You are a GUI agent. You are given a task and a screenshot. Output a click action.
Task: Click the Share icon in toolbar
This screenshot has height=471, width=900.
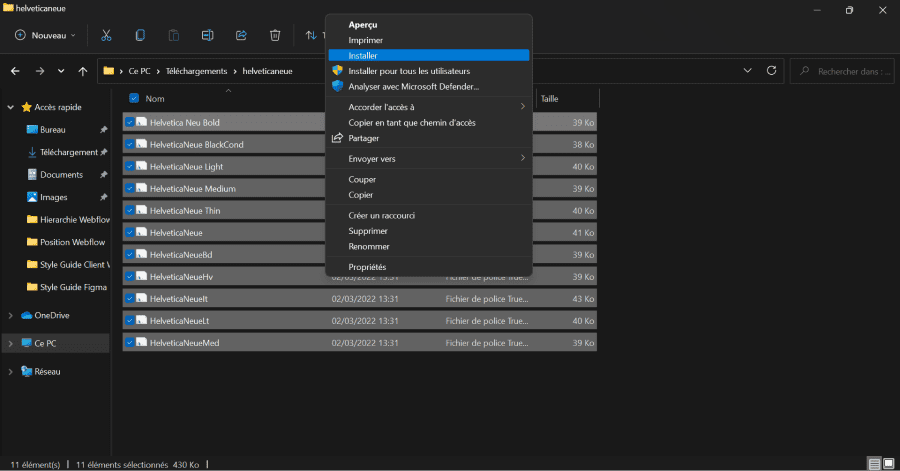pyautogui.click(x=241, y=36)
